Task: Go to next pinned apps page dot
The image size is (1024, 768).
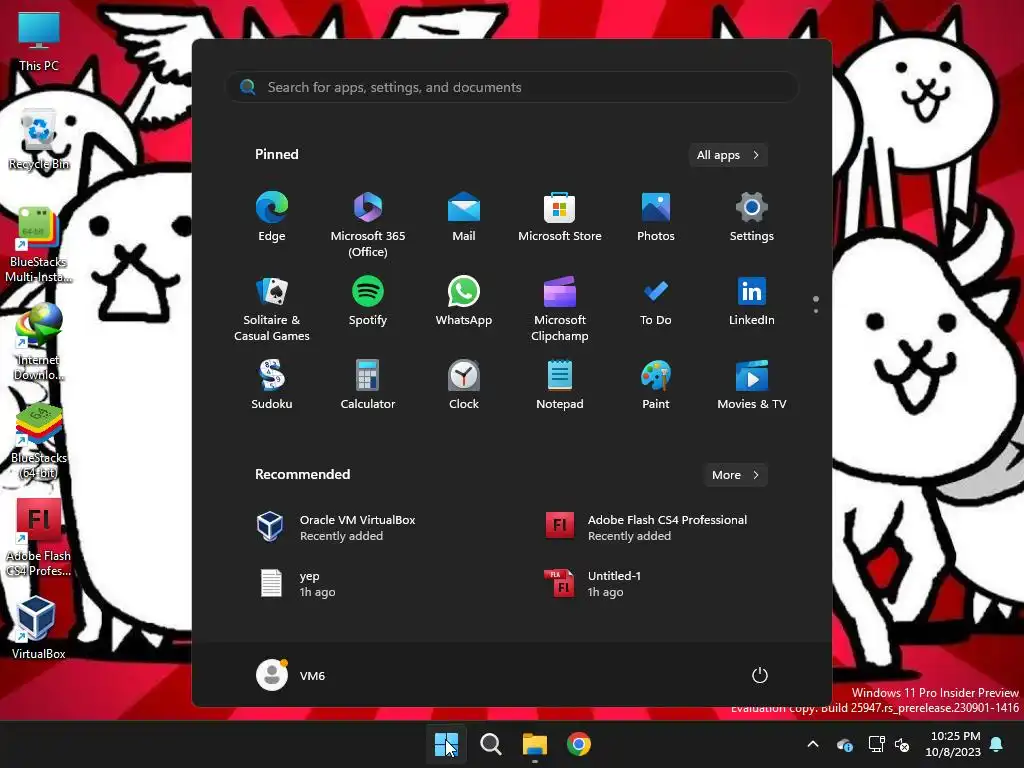Action: (816, 310)
